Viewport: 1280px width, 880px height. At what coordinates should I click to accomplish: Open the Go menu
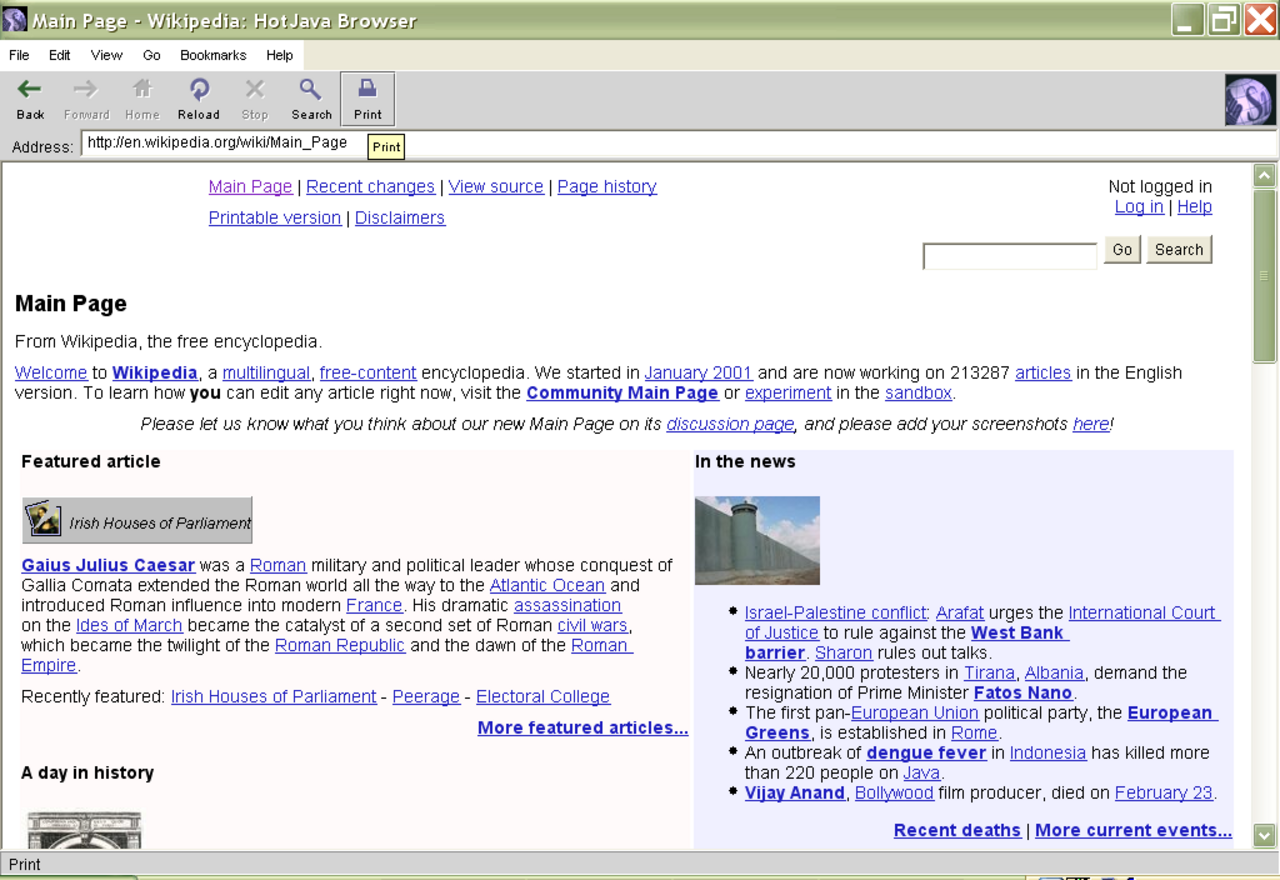(151, 55)
